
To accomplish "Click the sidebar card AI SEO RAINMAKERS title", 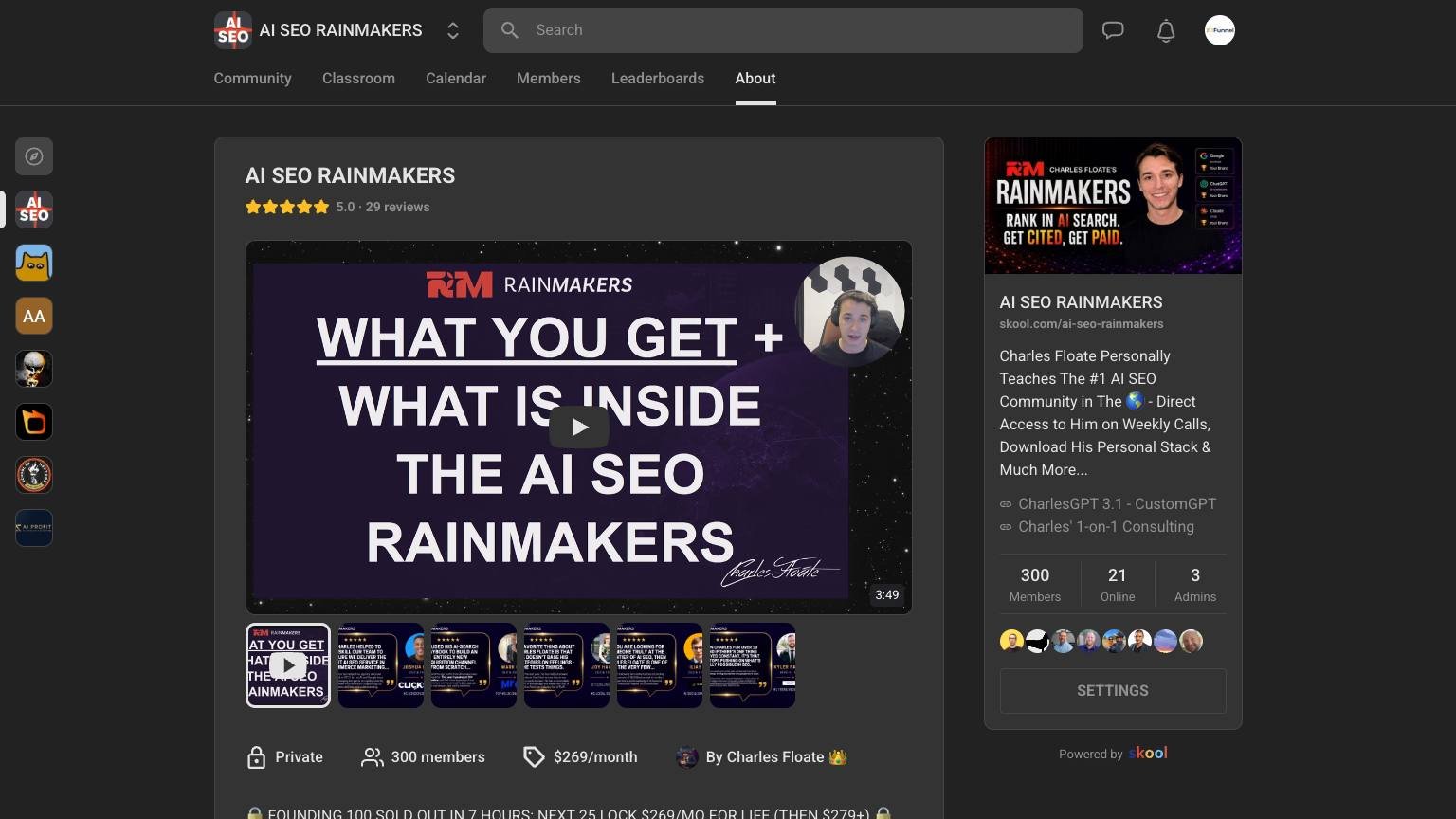I will [x=1081, y=302].
